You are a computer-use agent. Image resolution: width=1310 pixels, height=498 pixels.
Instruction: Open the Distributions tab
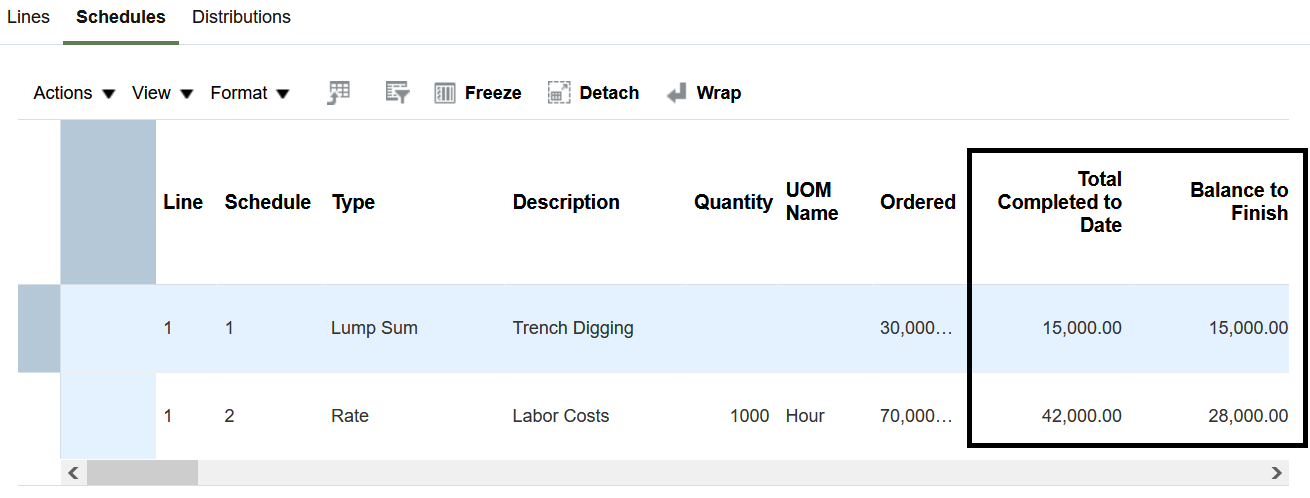click(x=241, y=17)
